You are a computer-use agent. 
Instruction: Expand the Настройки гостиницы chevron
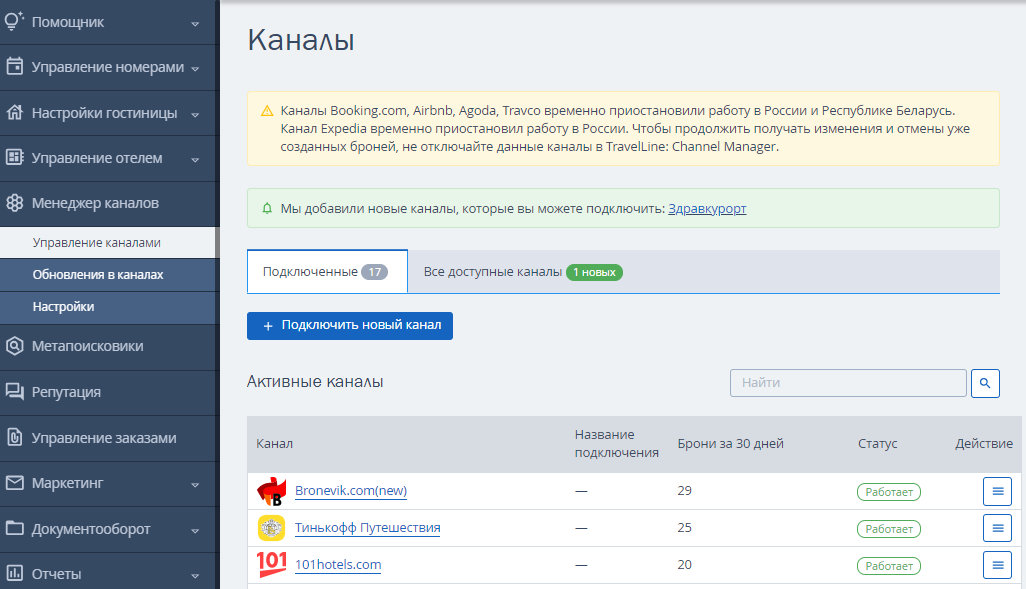click(195, 115)
